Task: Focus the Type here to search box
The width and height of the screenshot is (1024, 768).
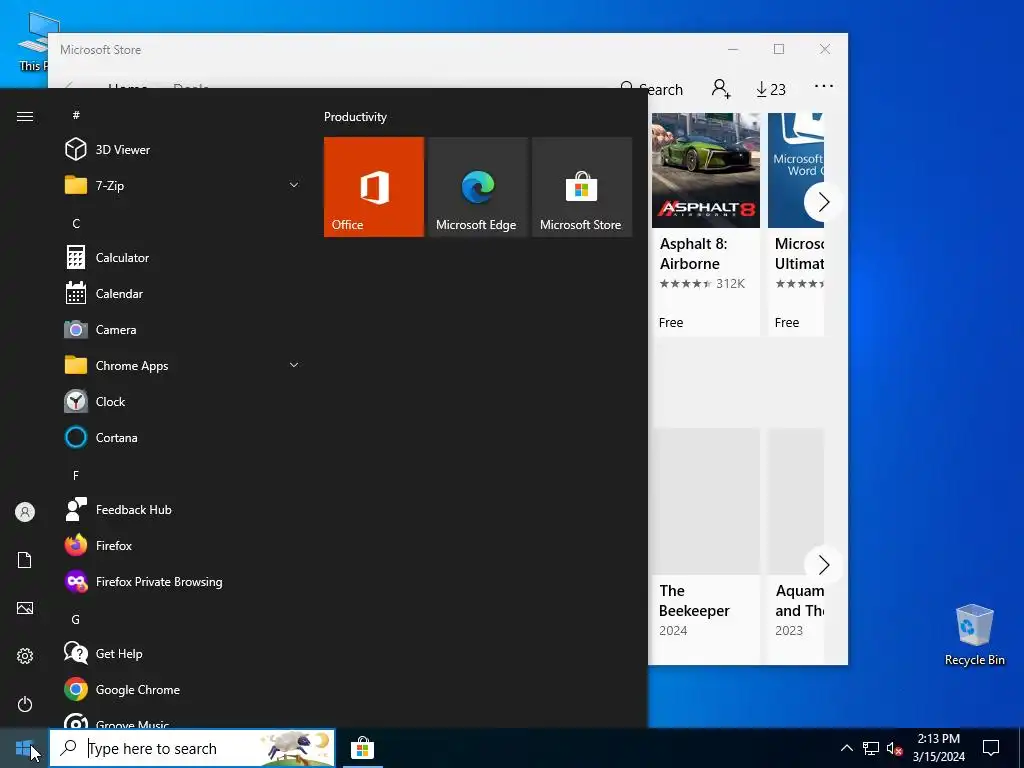Action: point(192,748)
